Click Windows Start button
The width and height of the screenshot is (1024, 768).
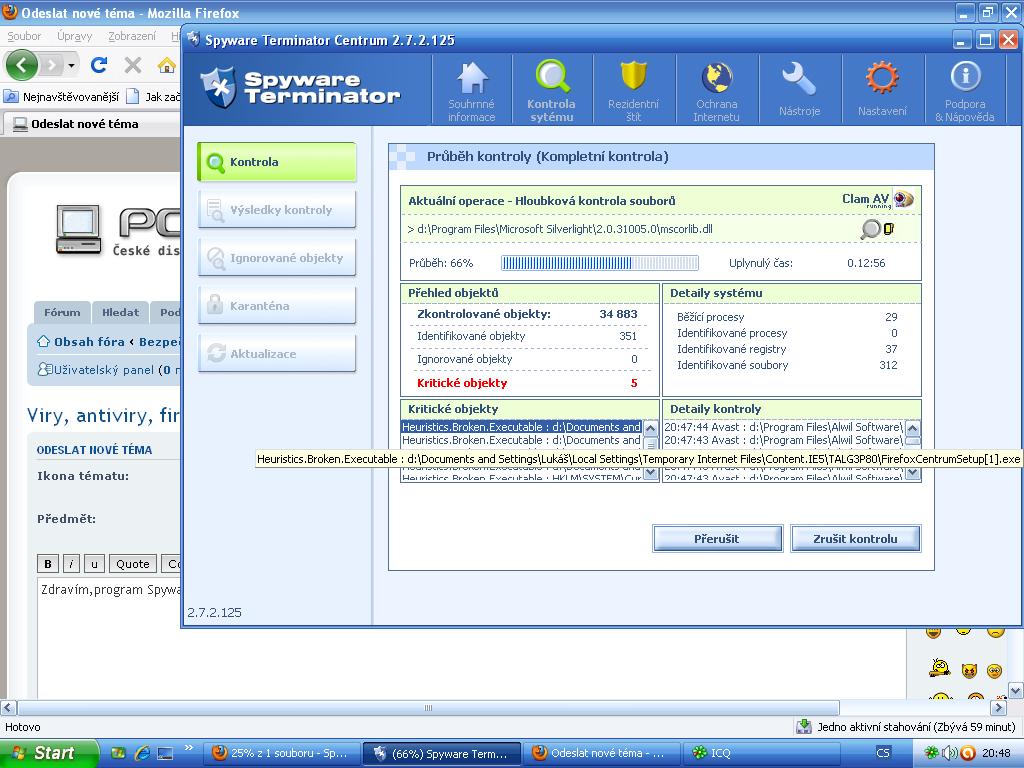49,753
